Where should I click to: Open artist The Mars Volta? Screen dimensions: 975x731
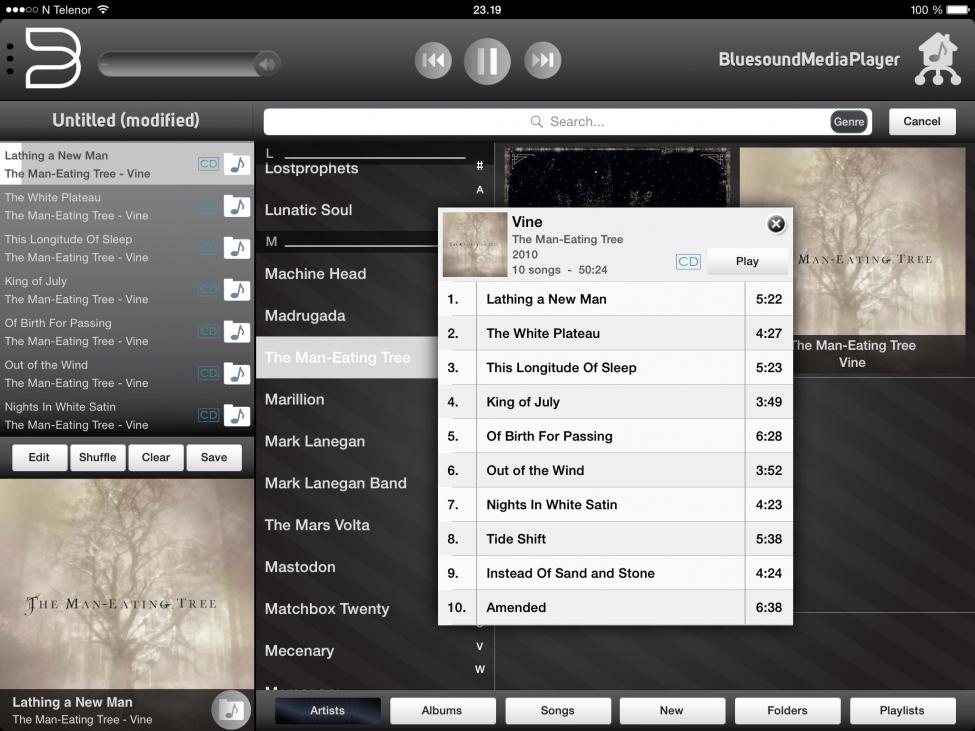[317, 525]
